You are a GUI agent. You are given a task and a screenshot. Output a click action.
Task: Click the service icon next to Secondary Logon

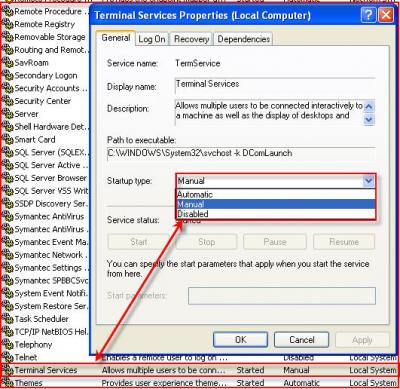click(x=7, y=76)
